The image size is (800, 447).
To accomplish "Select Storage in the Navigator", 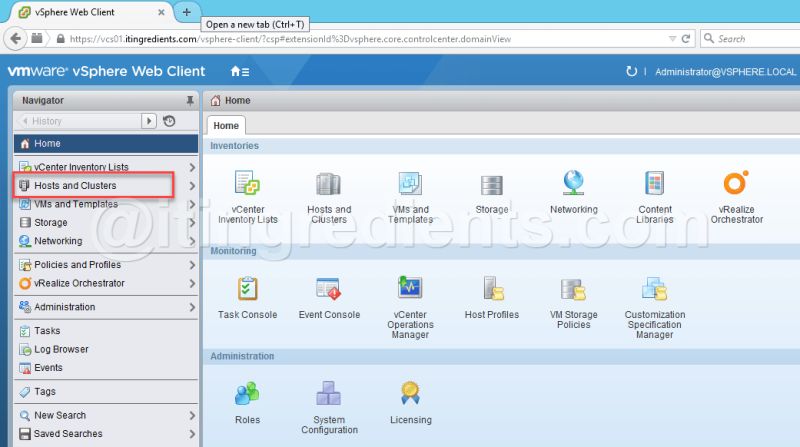I will pos(106,222).
